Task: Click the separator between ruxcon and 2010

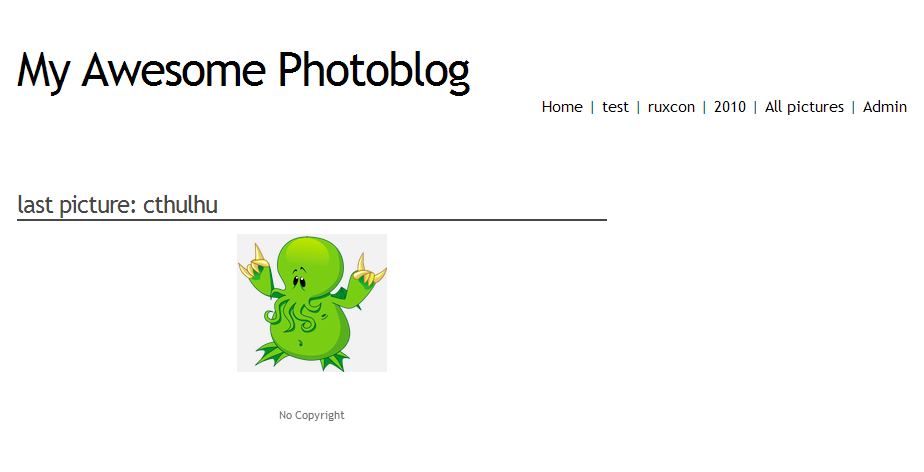Action: pos(704,107)
